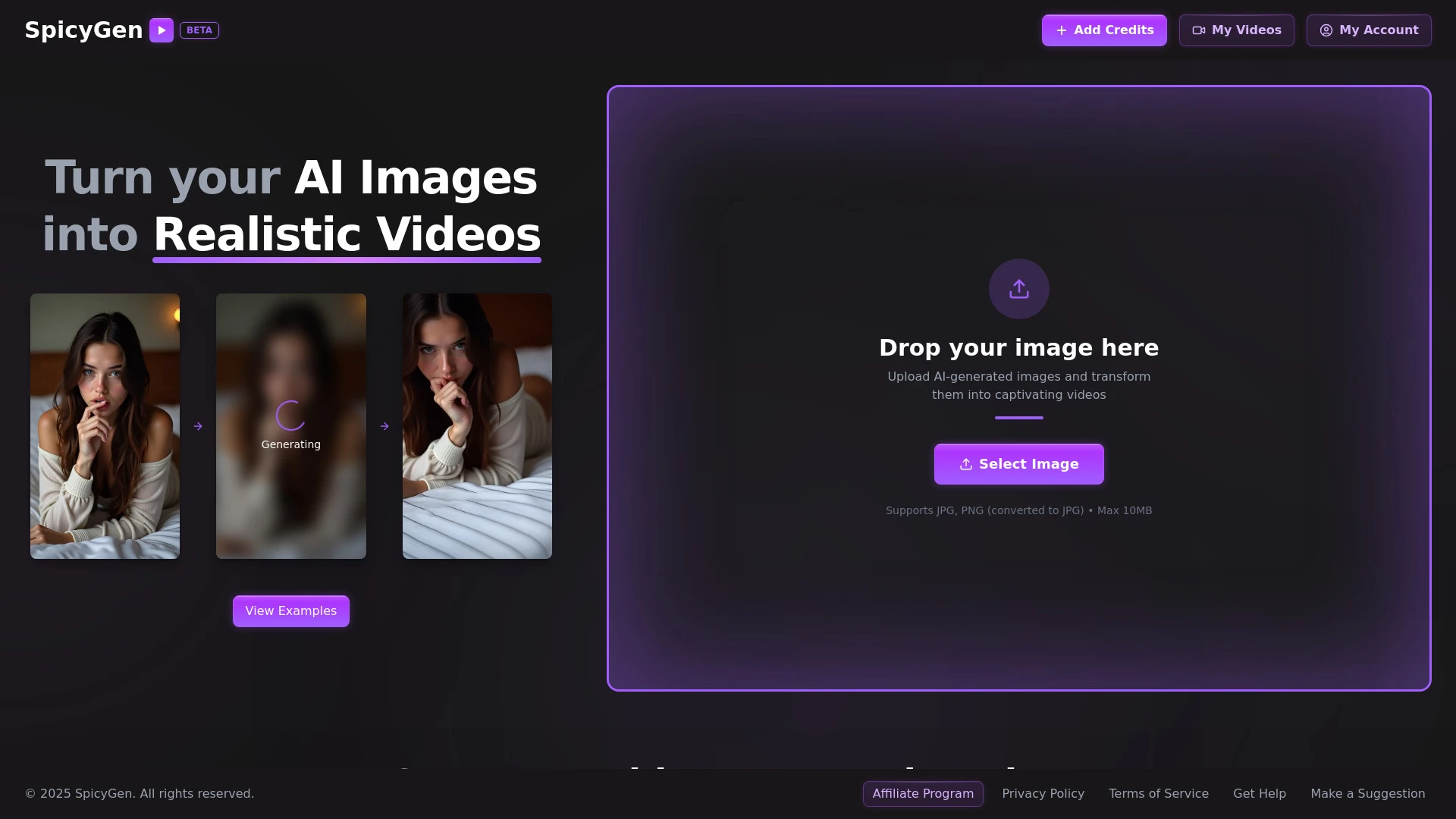Viewport: 1456px width, 819px height.
Task: Click the arrow between first and generating images
Action: pyautogui.click(x=198, y=426)
